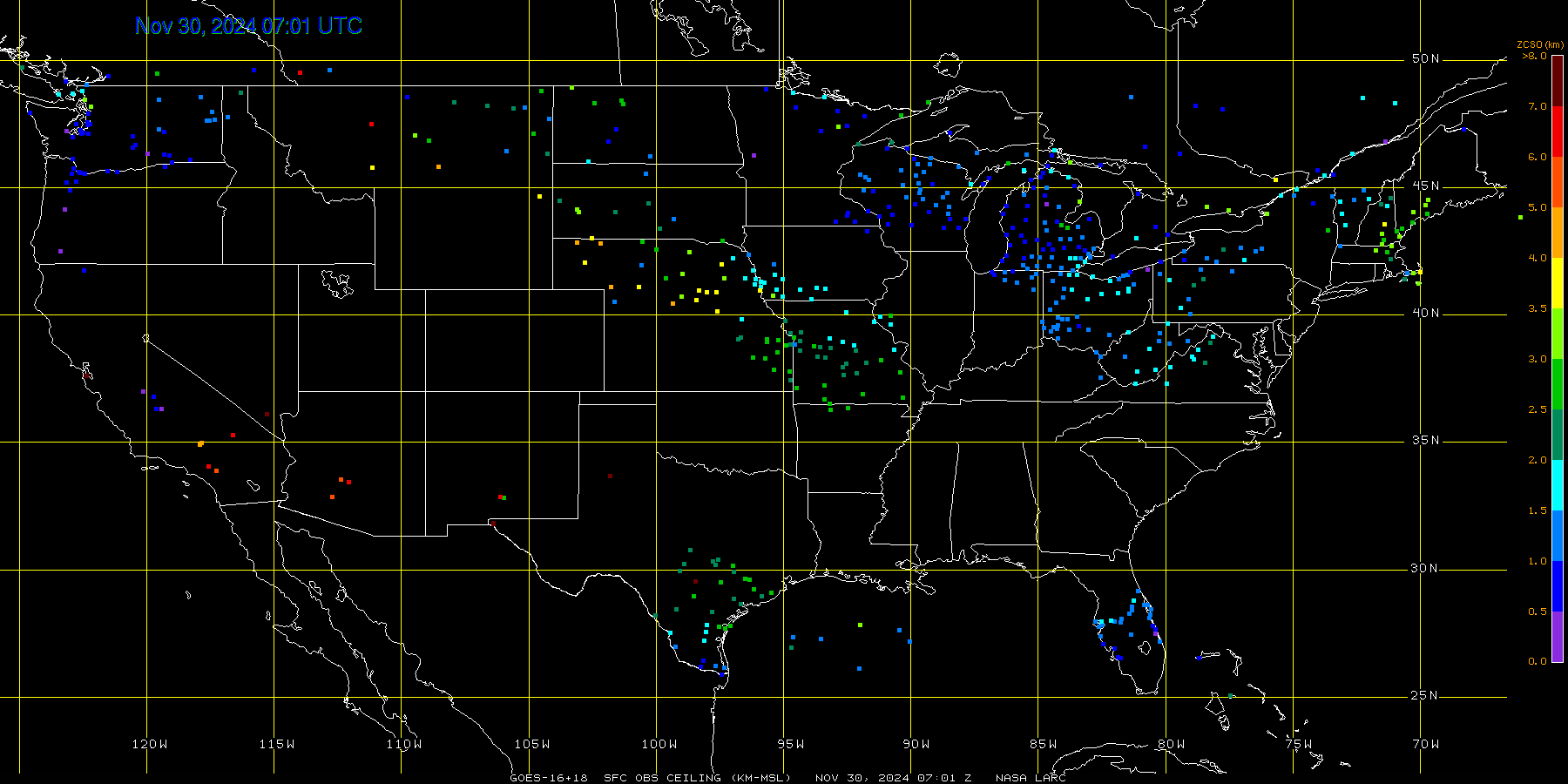Screen dimensions: 1568x784
Task: Click the 2.0 legend value
Action: [x=1538, y=460]
